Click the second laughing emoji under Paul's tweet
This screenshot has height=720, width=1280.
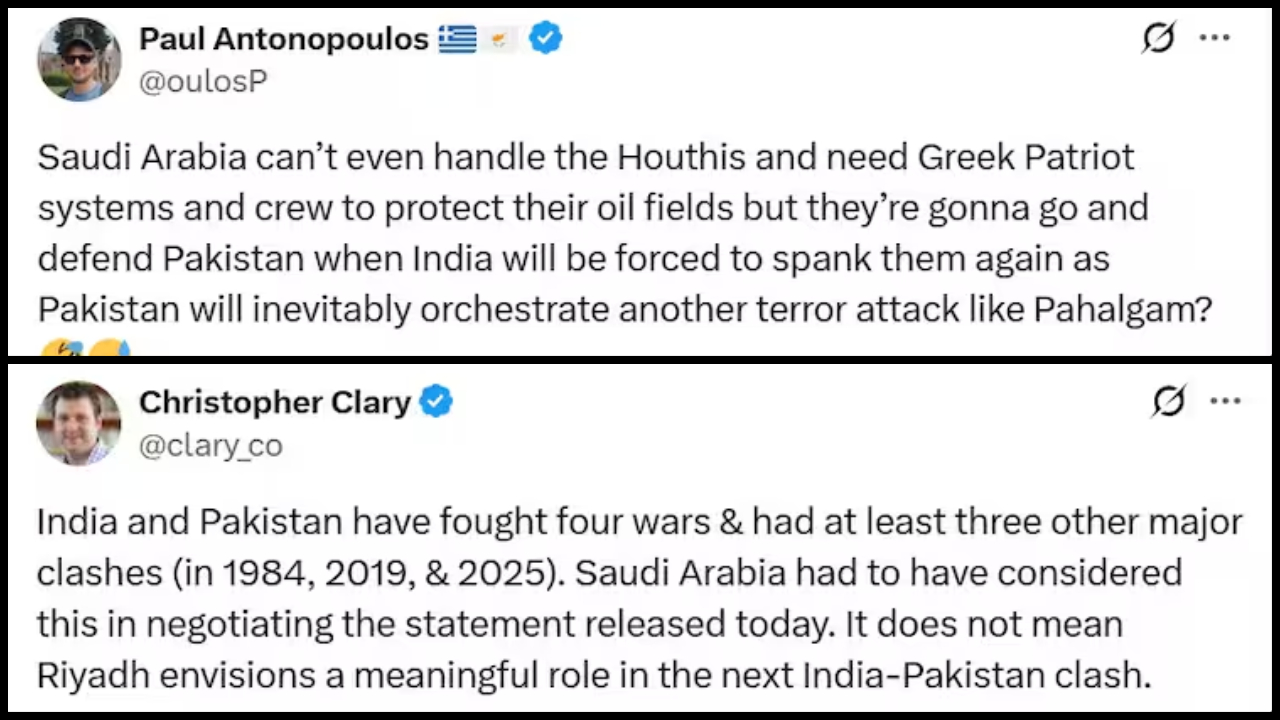[x=108, y=348]
